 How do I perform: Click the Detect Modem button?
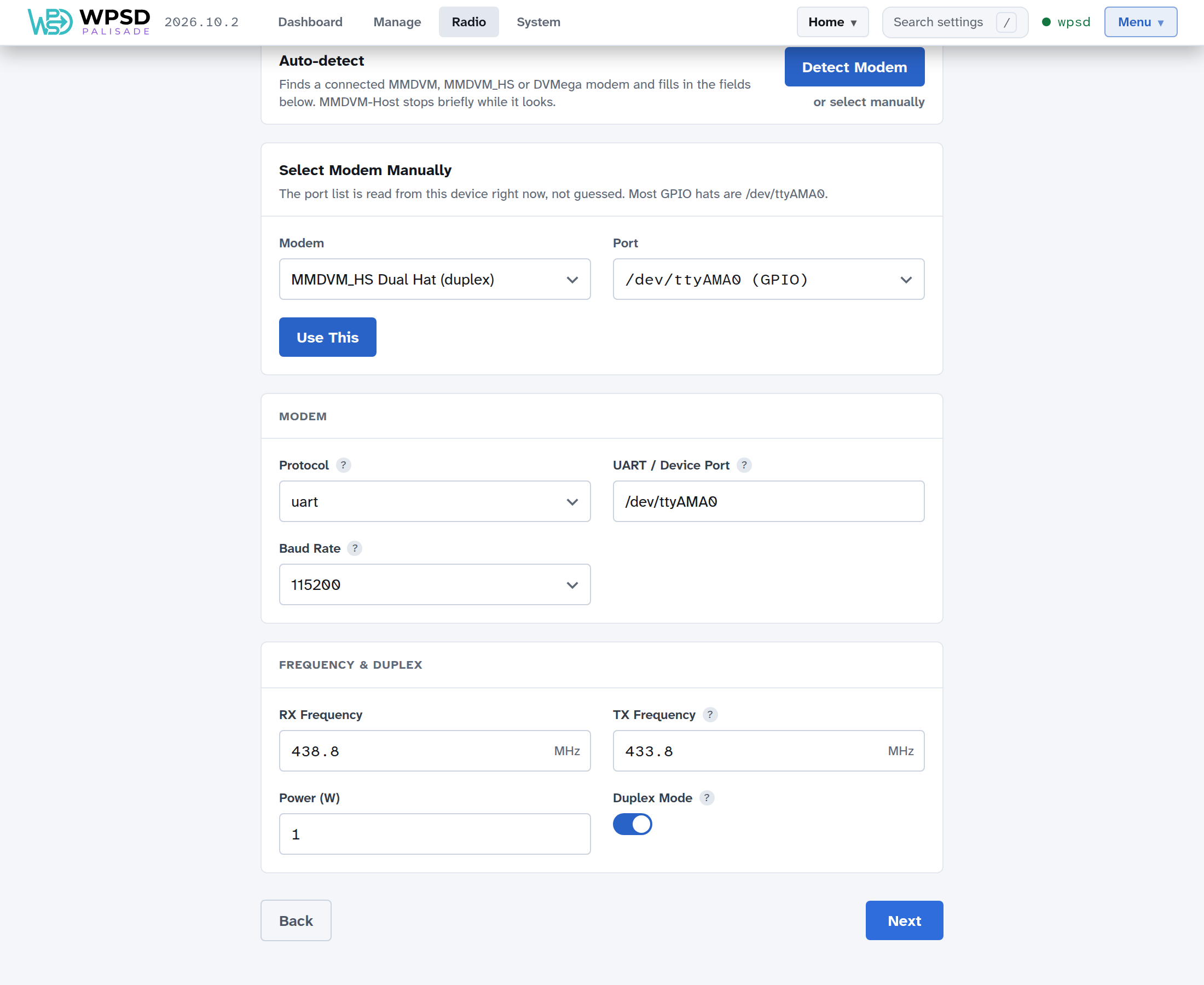click(854, 67)
